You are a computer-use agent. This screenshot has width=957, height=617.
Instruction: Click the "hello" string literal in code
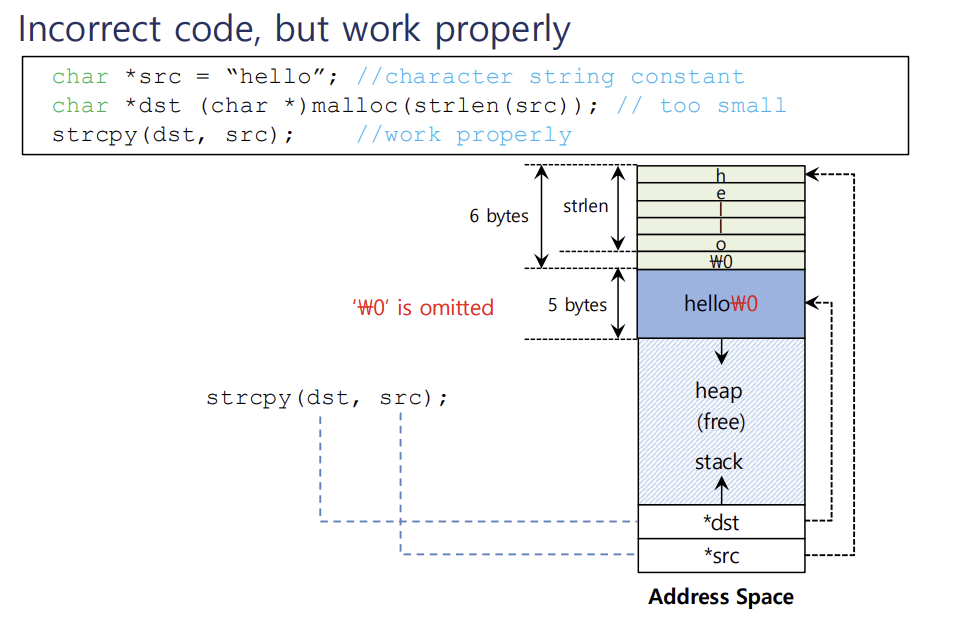tap(275, 77)
